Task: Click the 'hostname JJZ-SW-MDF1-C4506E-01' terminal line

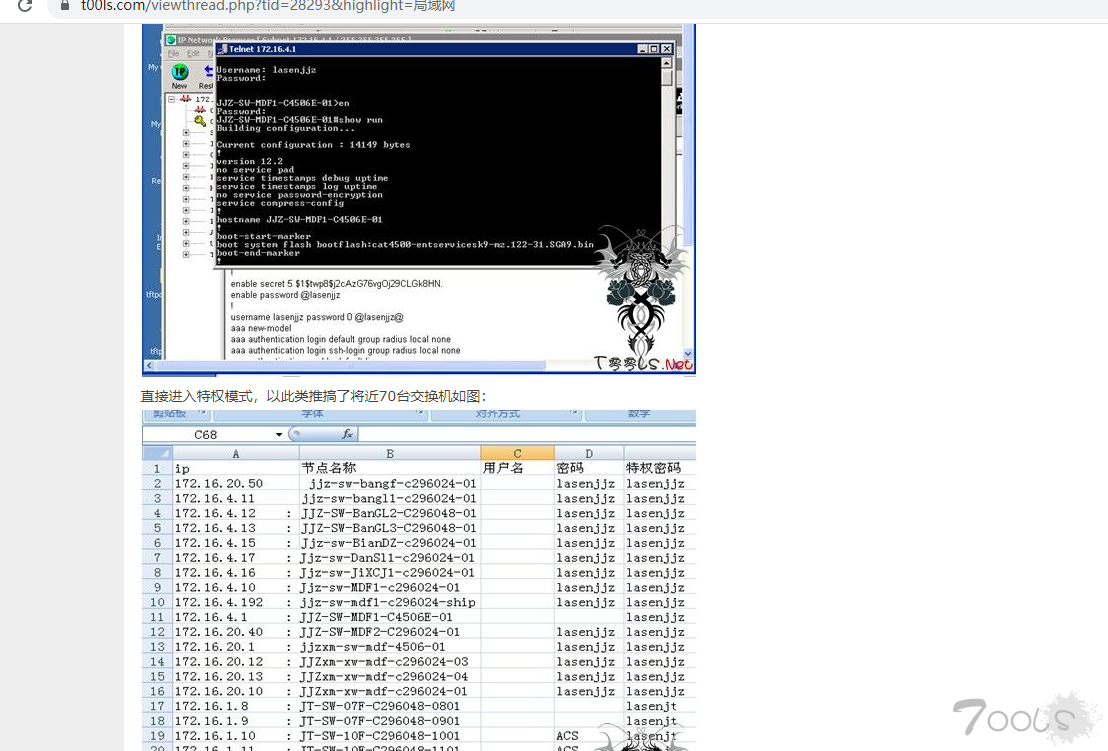Action: 299,220
